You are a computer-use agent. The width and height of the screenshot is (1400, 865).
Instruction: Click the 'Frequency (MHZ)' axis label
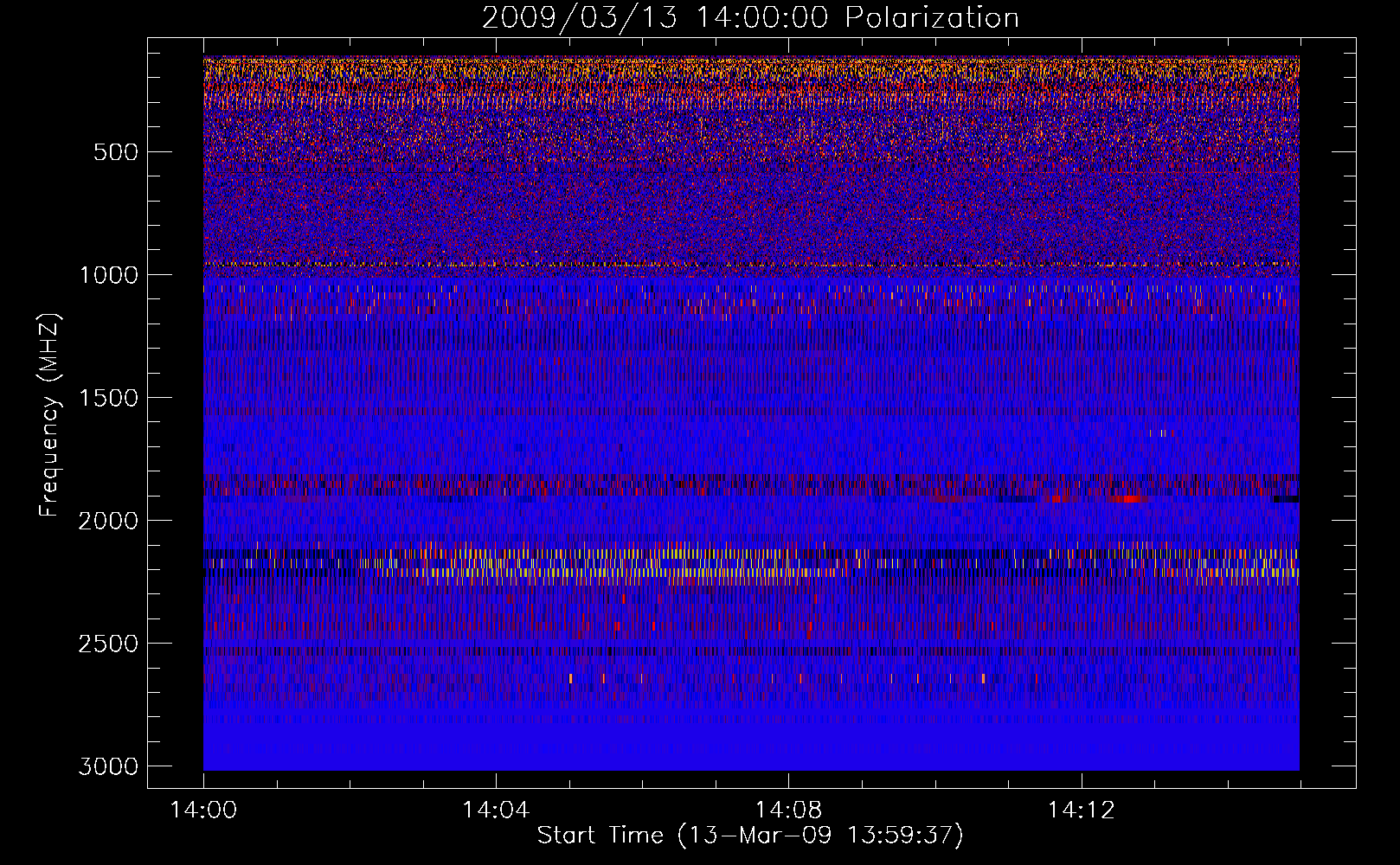[x=49, y=415]
